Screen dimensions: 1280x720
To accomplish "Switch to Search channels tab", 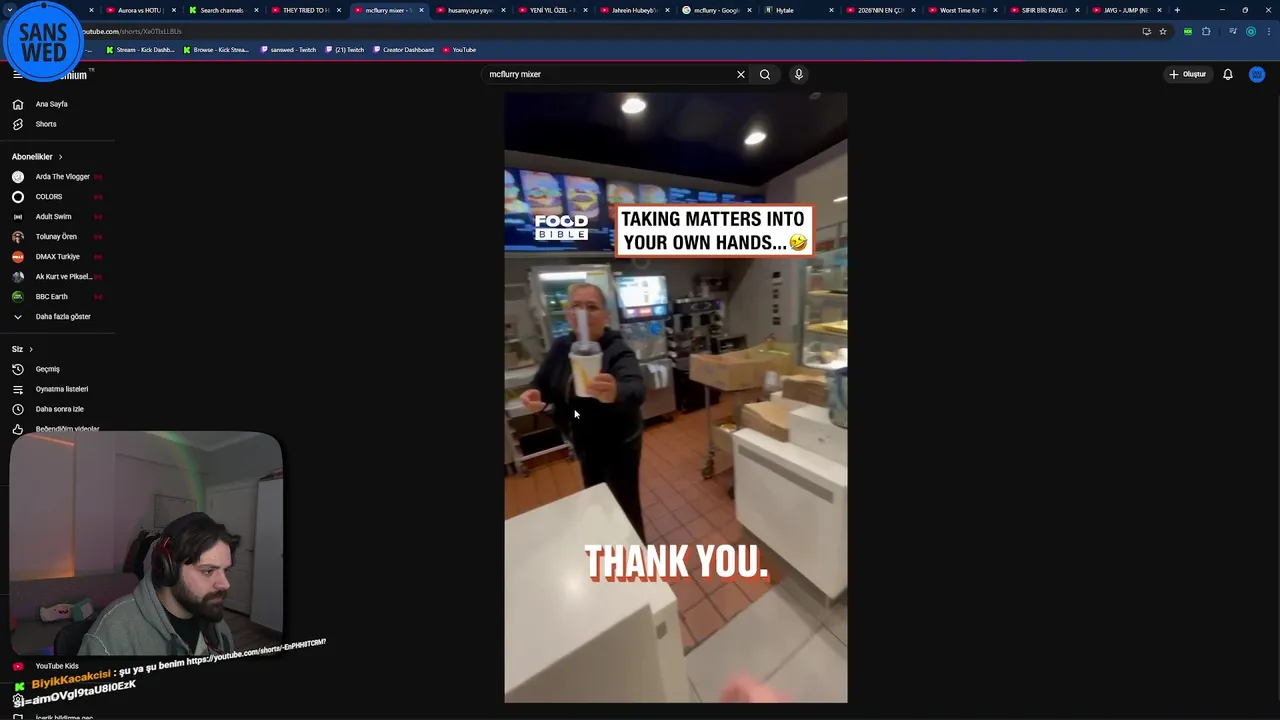I will [221, 10].
